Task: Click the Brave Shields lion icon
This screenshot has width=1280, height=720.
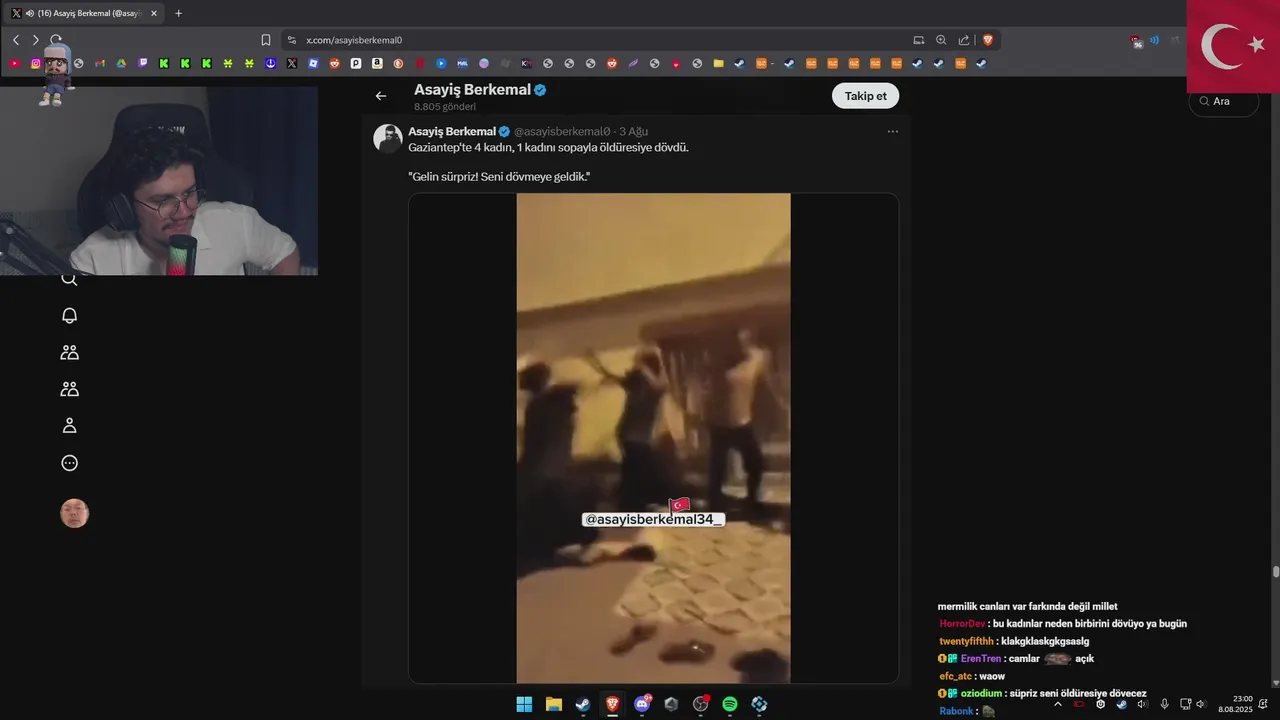Action: tap(988, 40)
